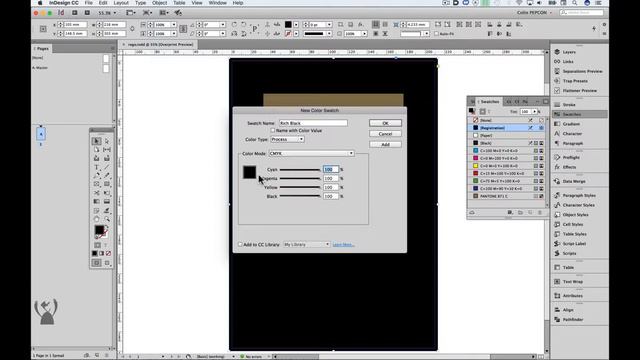
Task: Select the Zoom tool in the toolbox
Action: pos(107,219)
